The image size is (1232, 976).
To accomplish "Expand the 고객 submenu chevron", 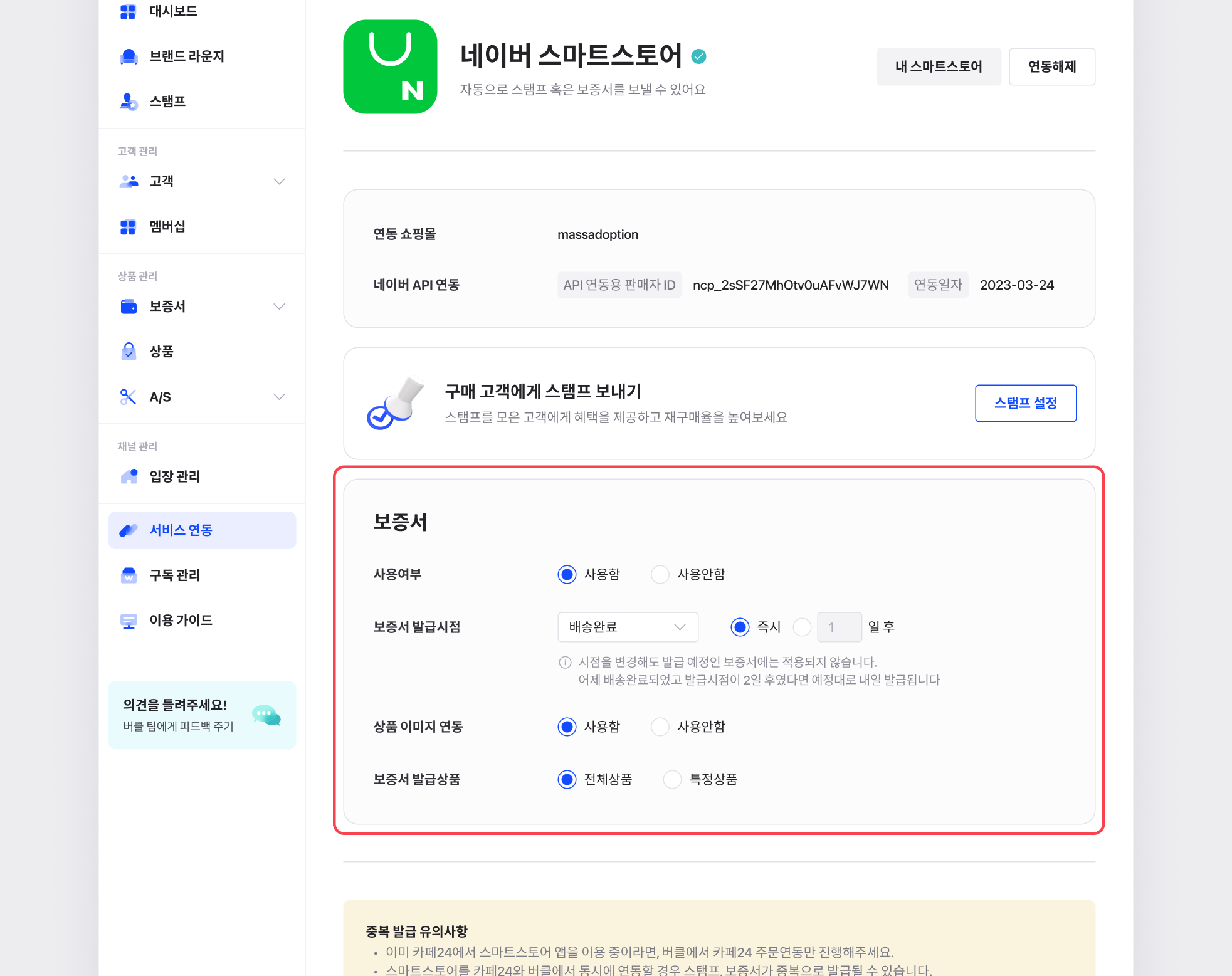I will coord(280,182).
